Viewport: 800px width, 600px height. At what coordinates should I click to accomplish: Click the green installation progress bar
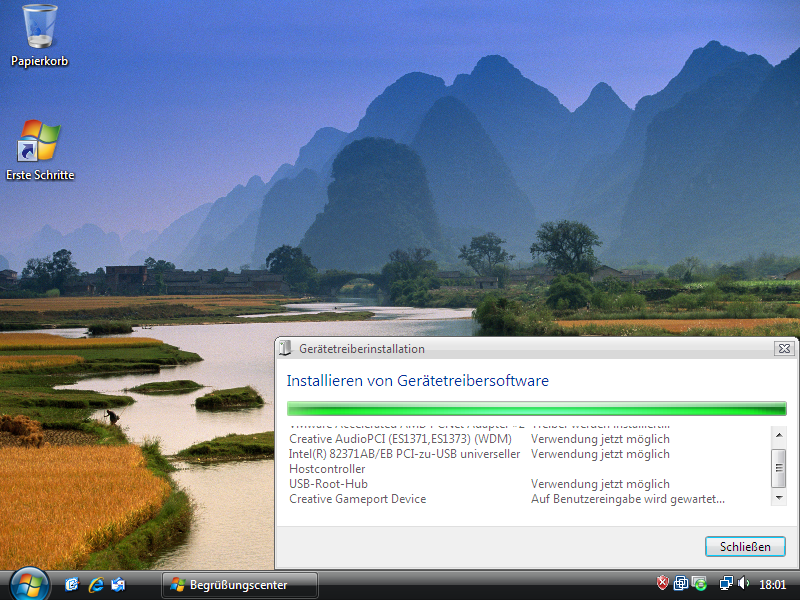[x=536, y=408]
